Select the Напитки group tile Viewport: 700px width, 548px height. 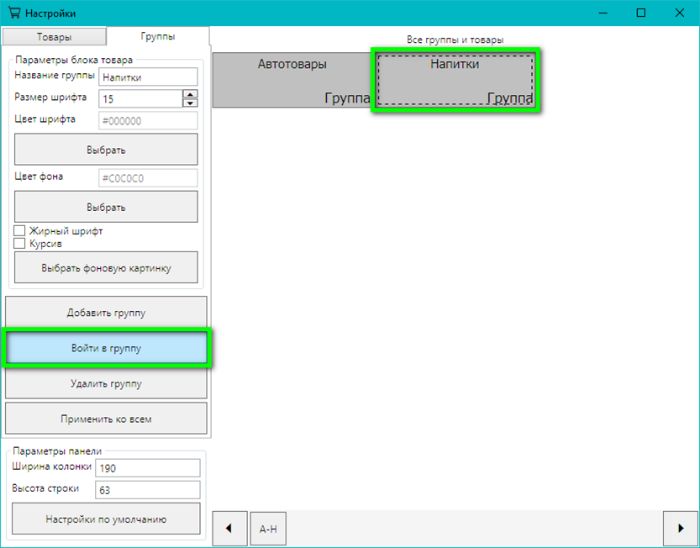pos(455,80)
